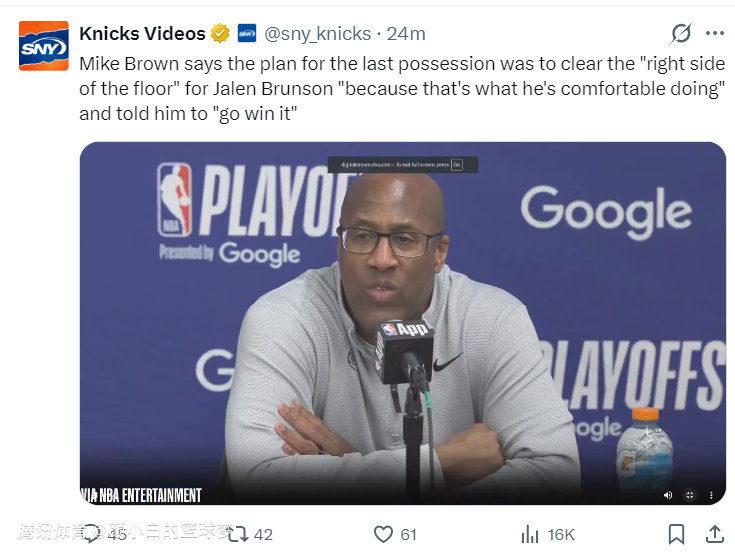This screenshot has width=735, height=555.
Task: Open the video's three-dot options
Action: [710, 495]
